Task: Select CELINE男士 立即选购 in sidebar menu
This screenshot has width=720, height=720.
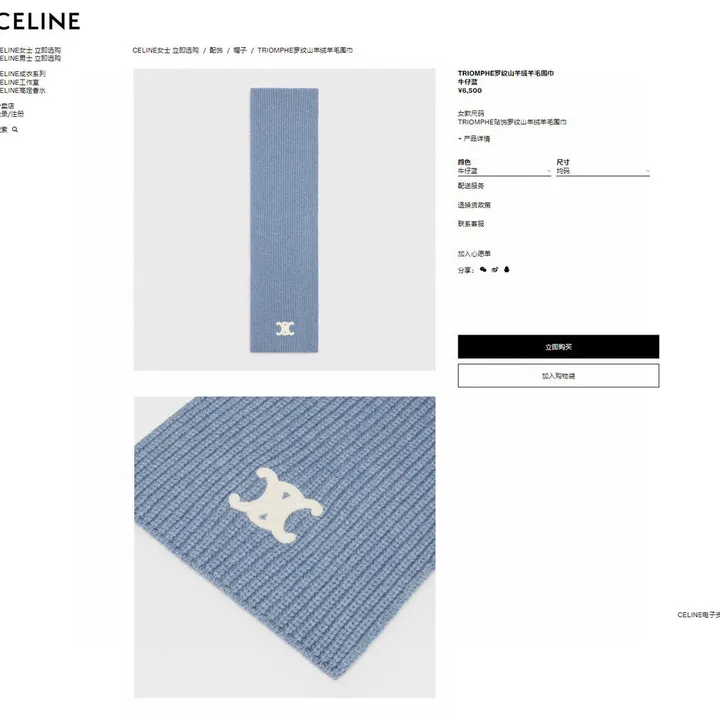Action: coord(30,58)
